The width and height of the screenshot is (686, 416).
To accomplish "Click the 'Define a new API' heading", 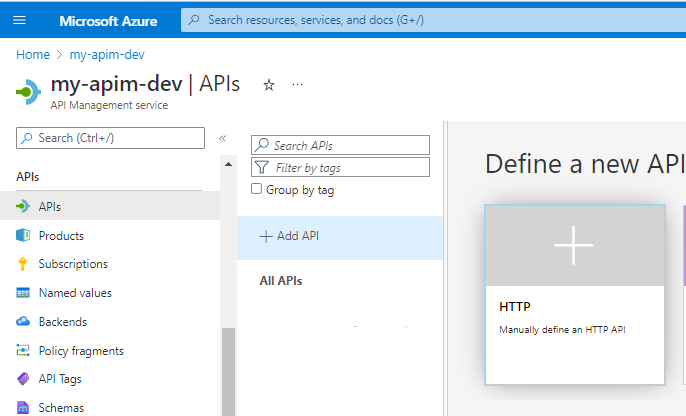I will pyautogui.click(x=584, y=164).
